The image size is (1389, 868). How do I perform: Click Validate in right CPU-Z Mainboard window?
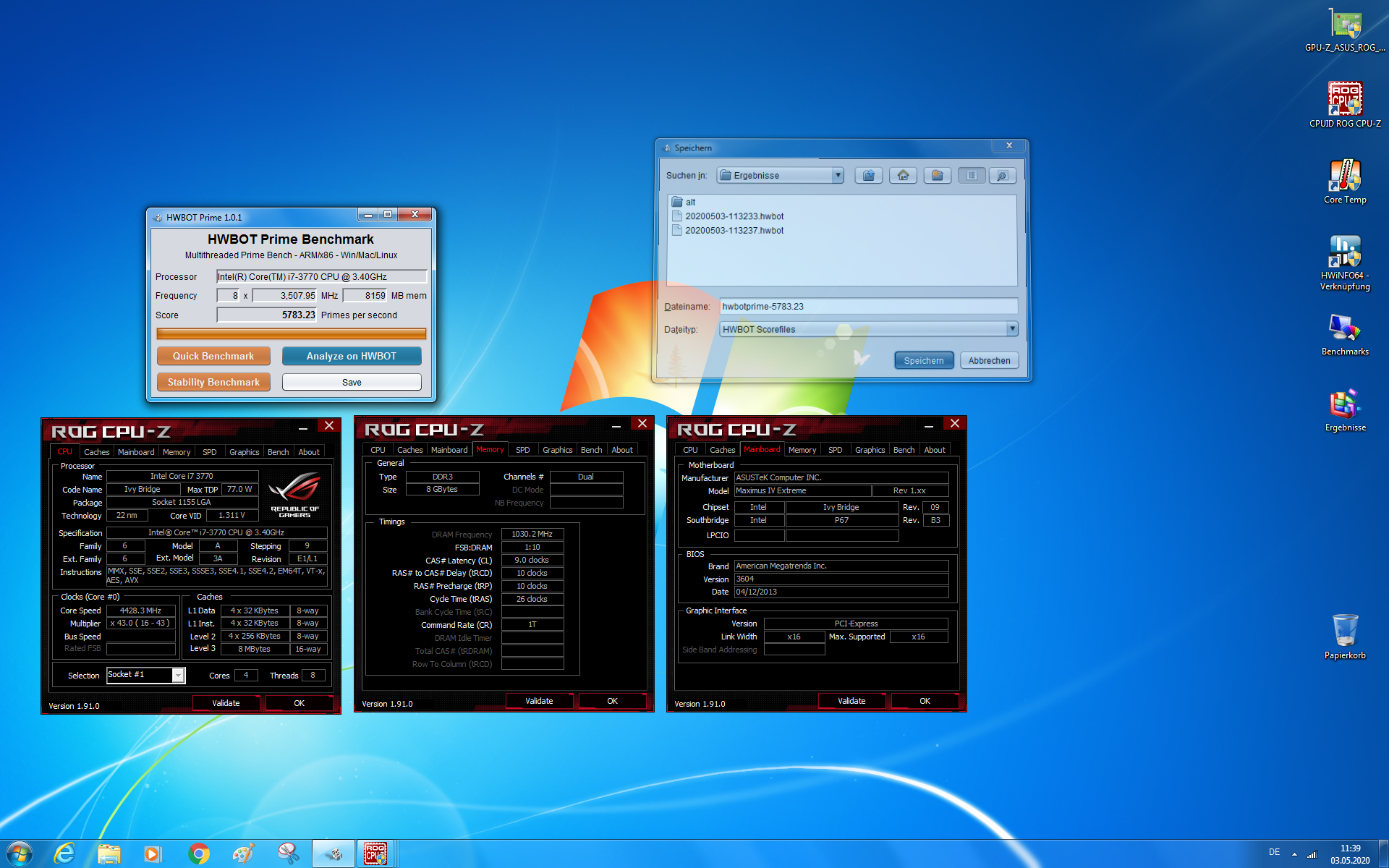(851, 701)
